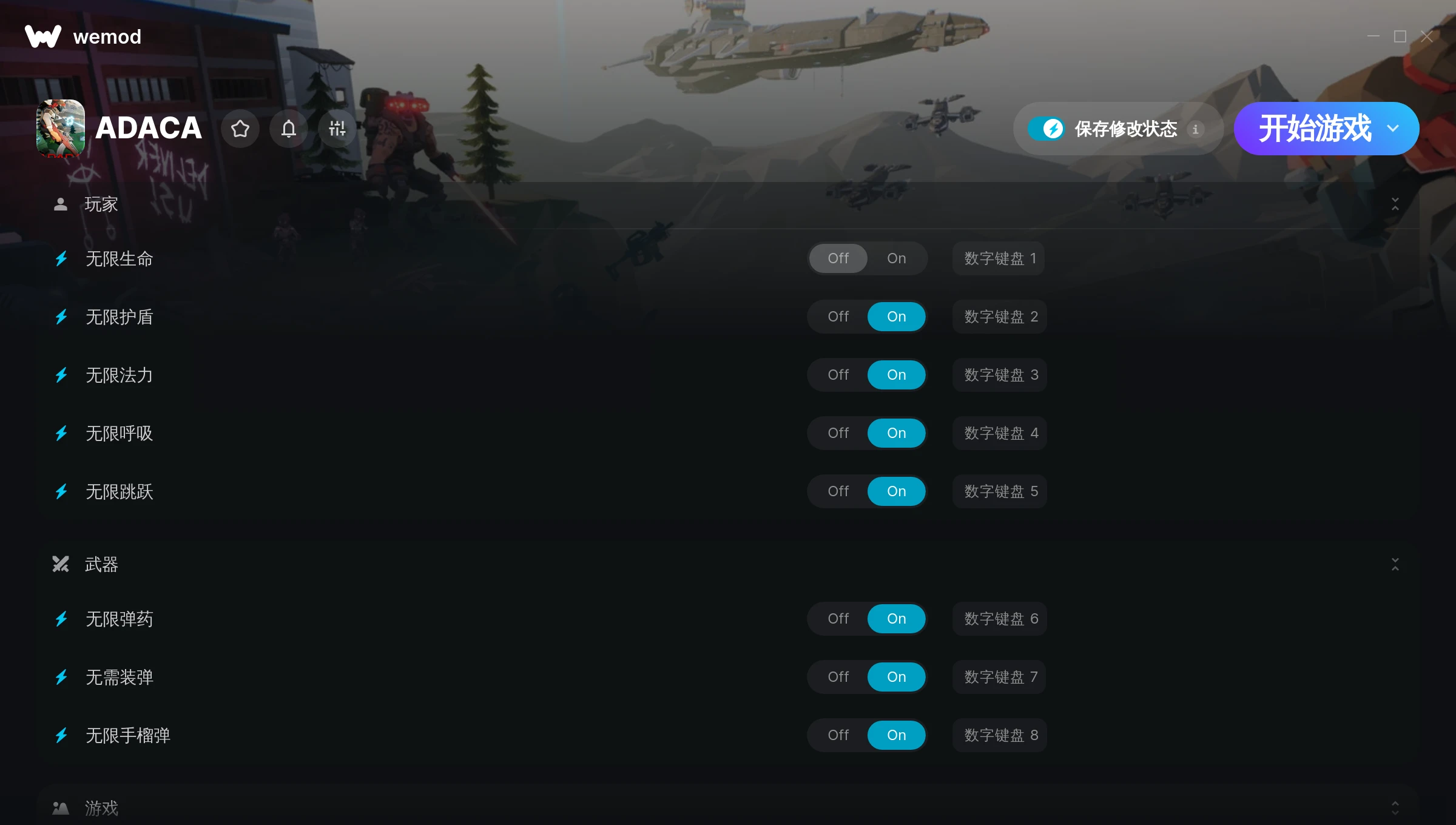The width and height of the screenshot is (1456, 825).
Task: Click the 开始游戏 button
Action: click(1314, 129)
